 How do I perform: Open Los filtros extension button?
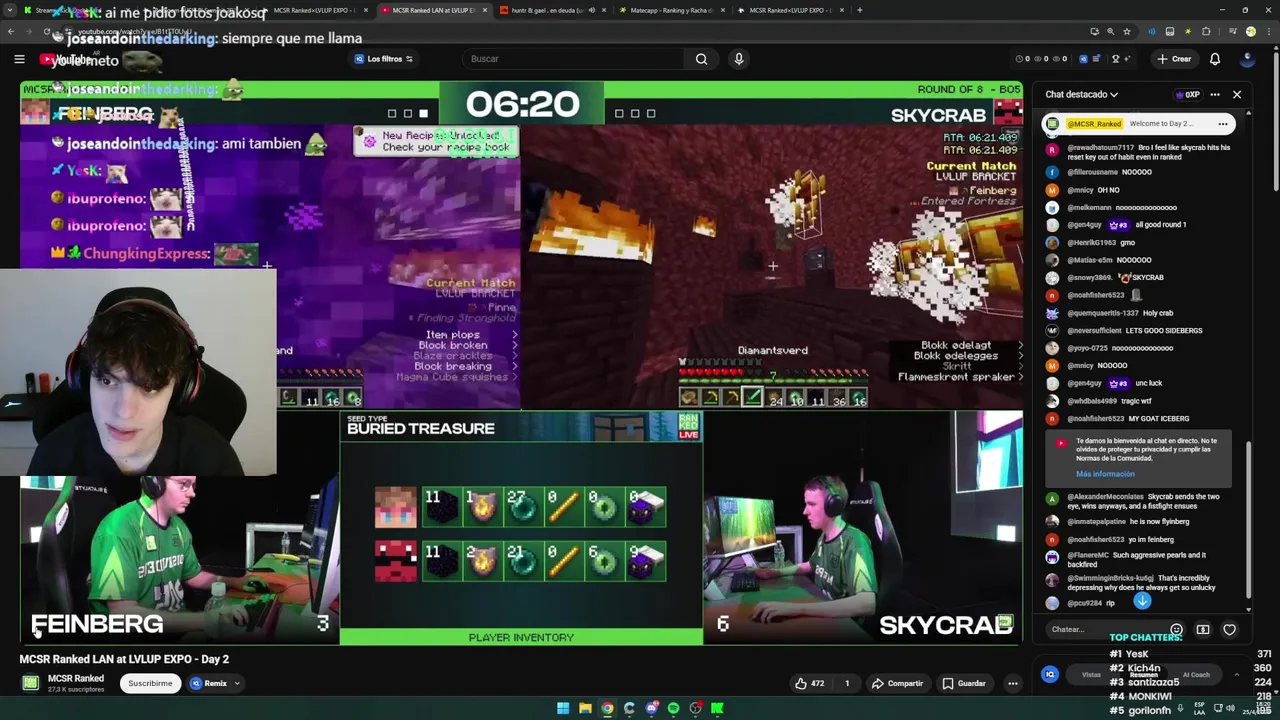385,59
